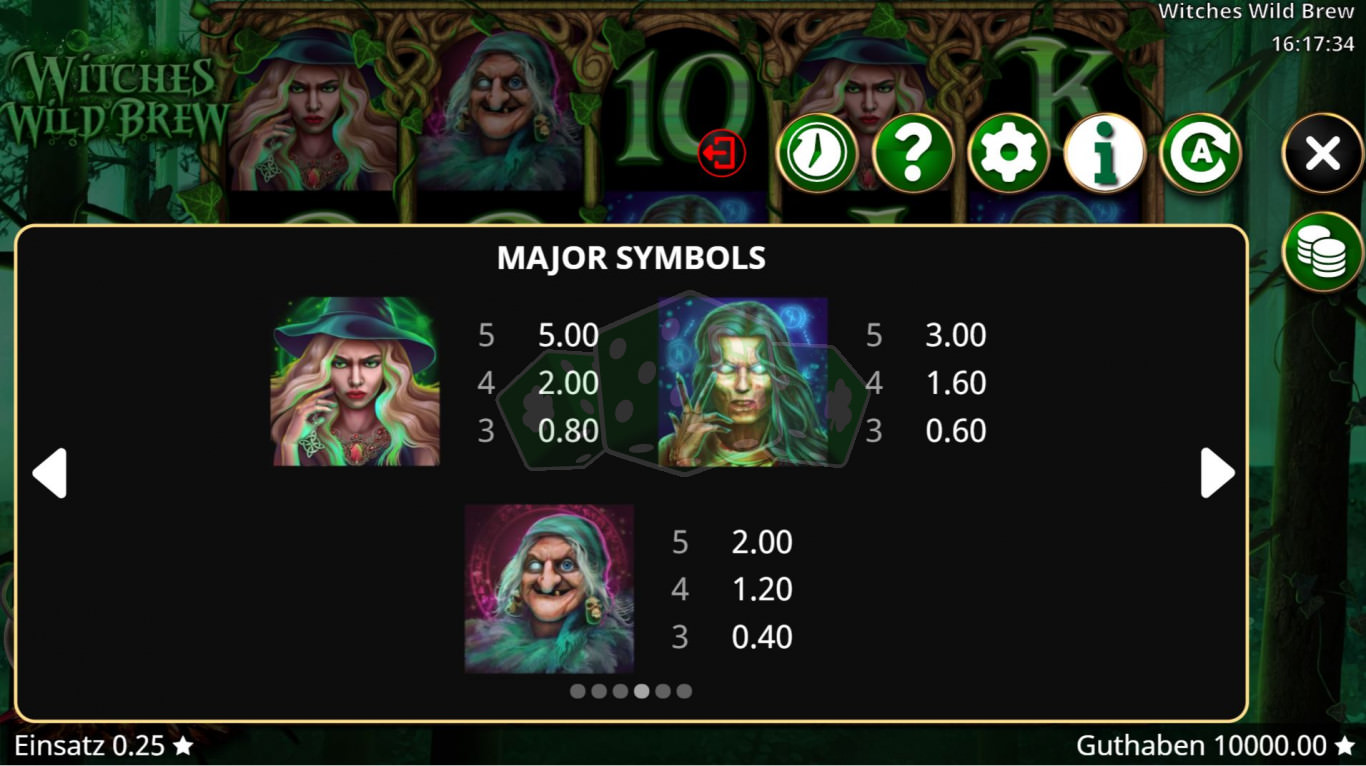Screen dimensions: 1366x766
Task: Select the second page indicator dot
Action: click(x=599, y=691)
